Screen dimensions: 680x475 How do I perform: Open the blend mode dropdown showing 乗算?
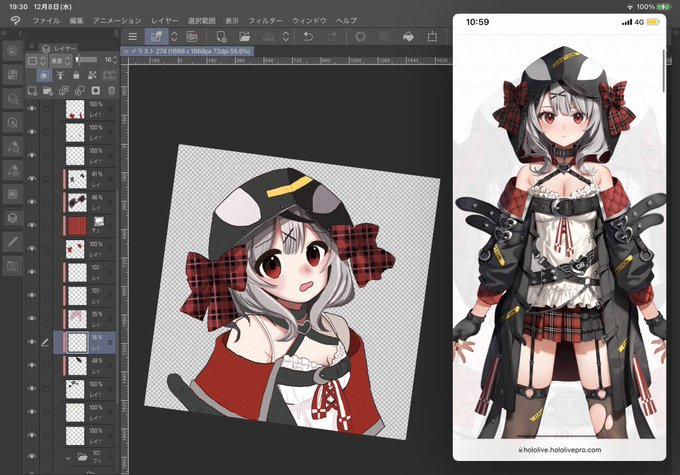point(60,61)
